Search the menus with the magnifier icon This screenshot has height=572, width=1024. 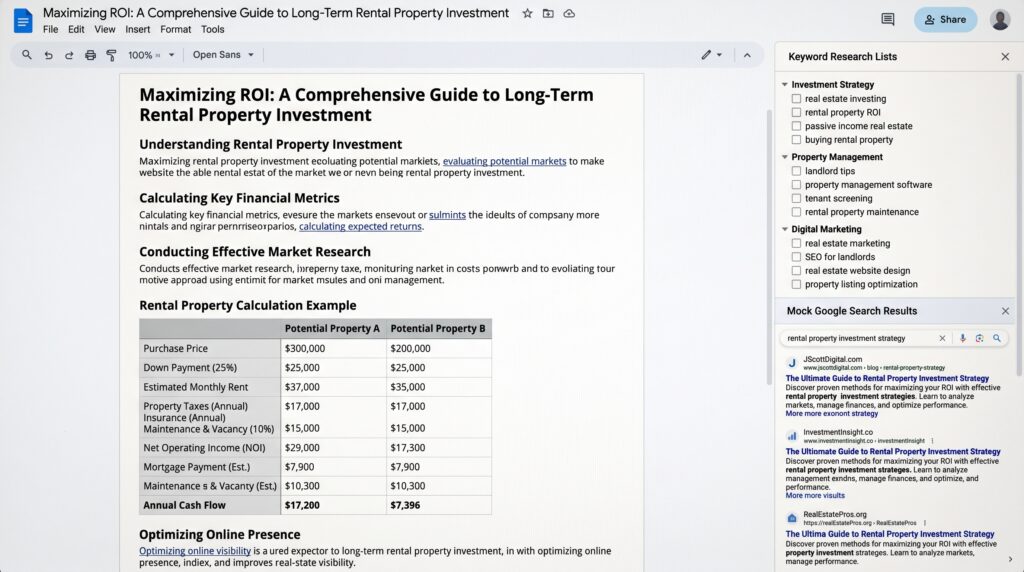(x=27, y=55)
